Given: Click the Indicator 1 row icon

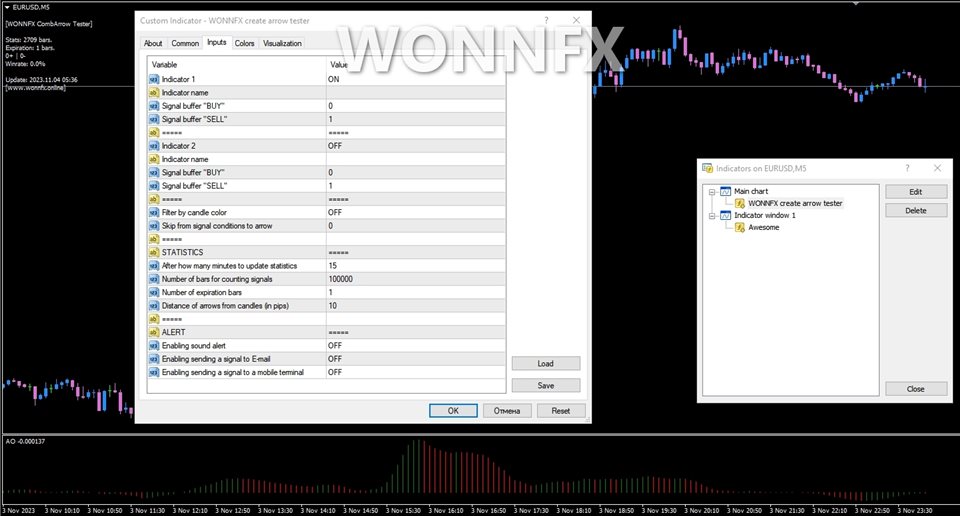Looking at the screenshot, I should (154, 80).
